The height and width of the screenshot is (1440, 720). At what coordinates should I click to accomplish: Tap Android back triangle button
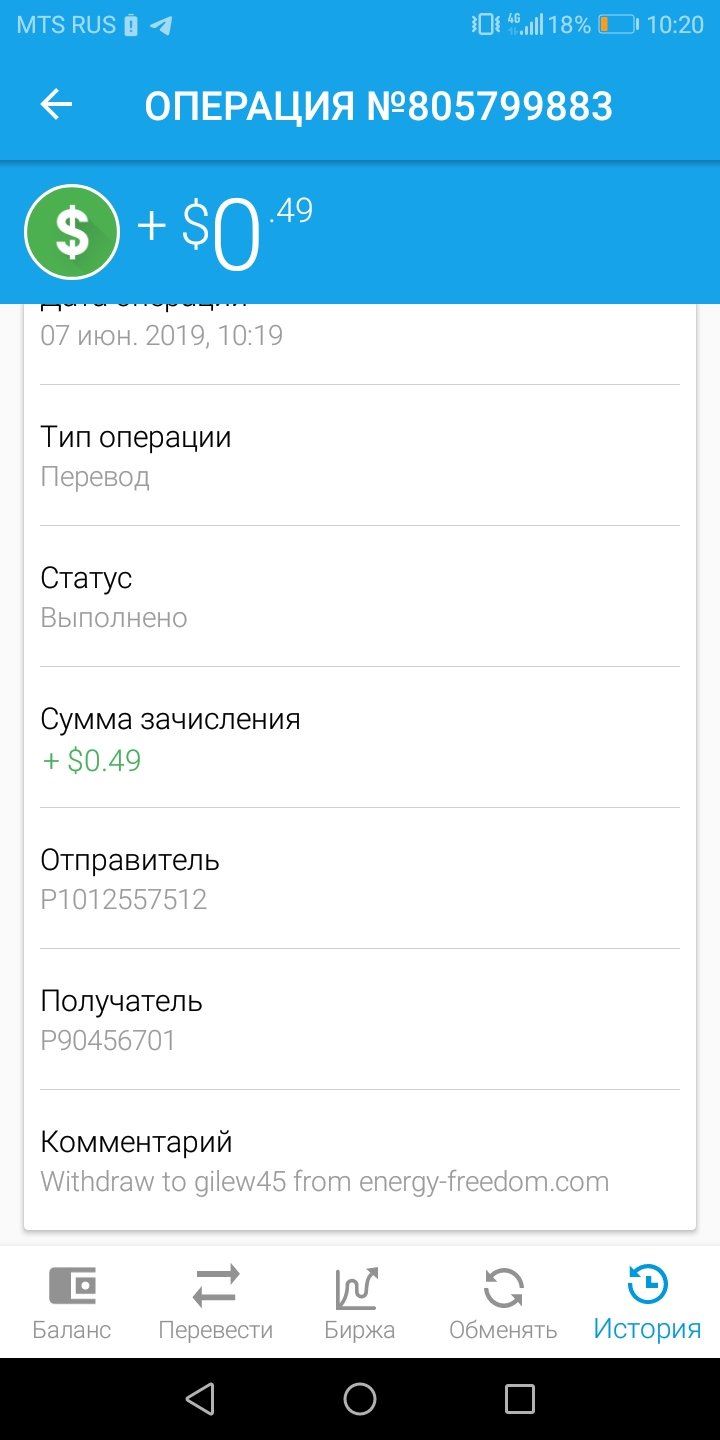(200, 1398)
